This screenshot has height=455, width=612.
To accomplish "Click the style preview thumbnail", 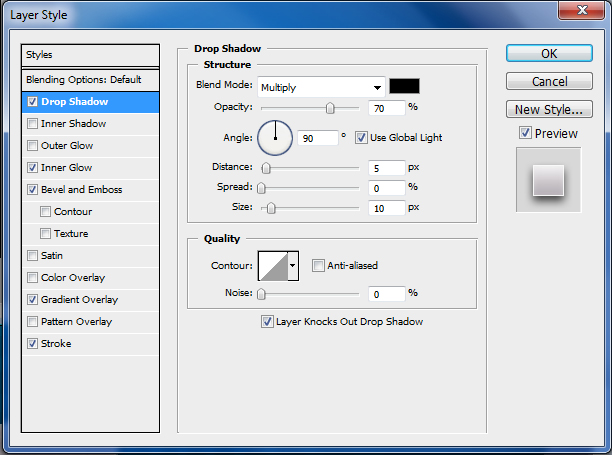I will (x=548, y=180).
